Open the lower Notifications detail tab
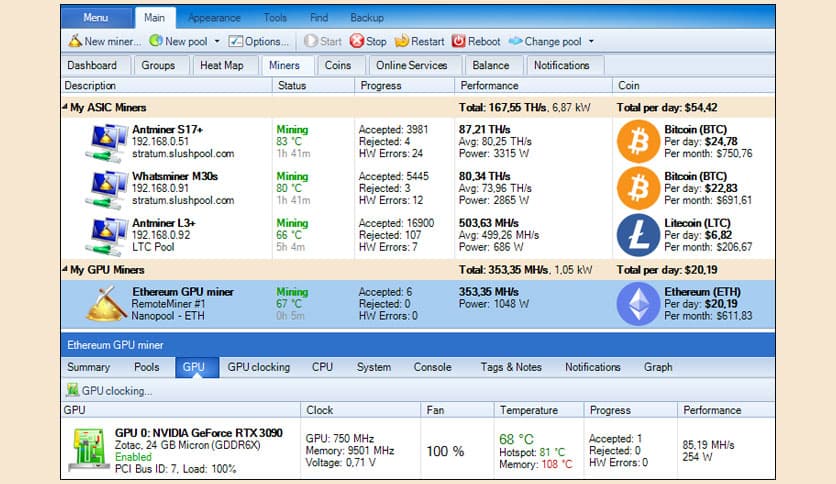 pos(593,367)
